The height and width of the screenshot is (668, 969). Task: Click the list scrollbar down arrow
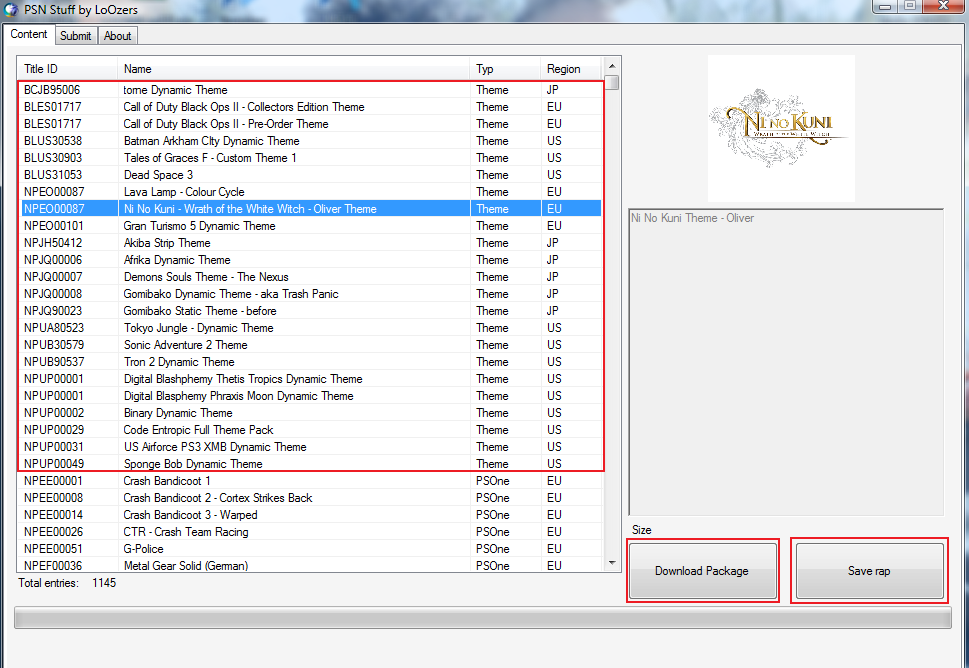tap(612, 563)
